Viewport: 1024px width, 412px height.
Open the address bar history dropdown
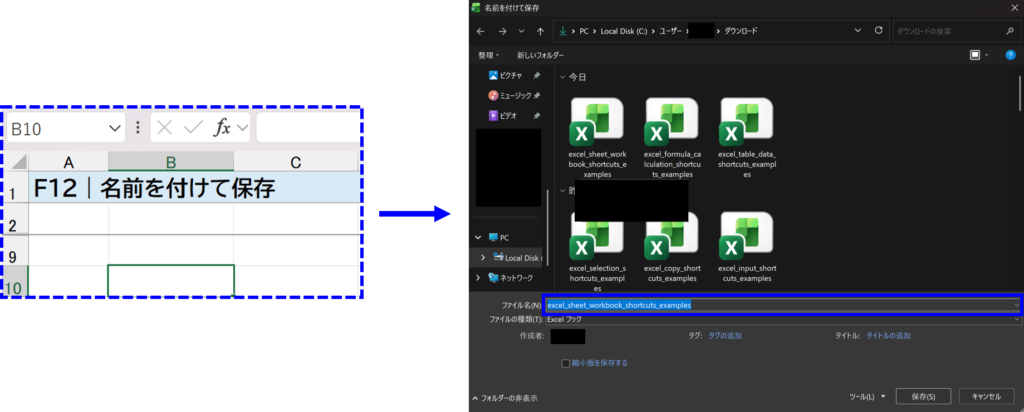tap(857, 30)
